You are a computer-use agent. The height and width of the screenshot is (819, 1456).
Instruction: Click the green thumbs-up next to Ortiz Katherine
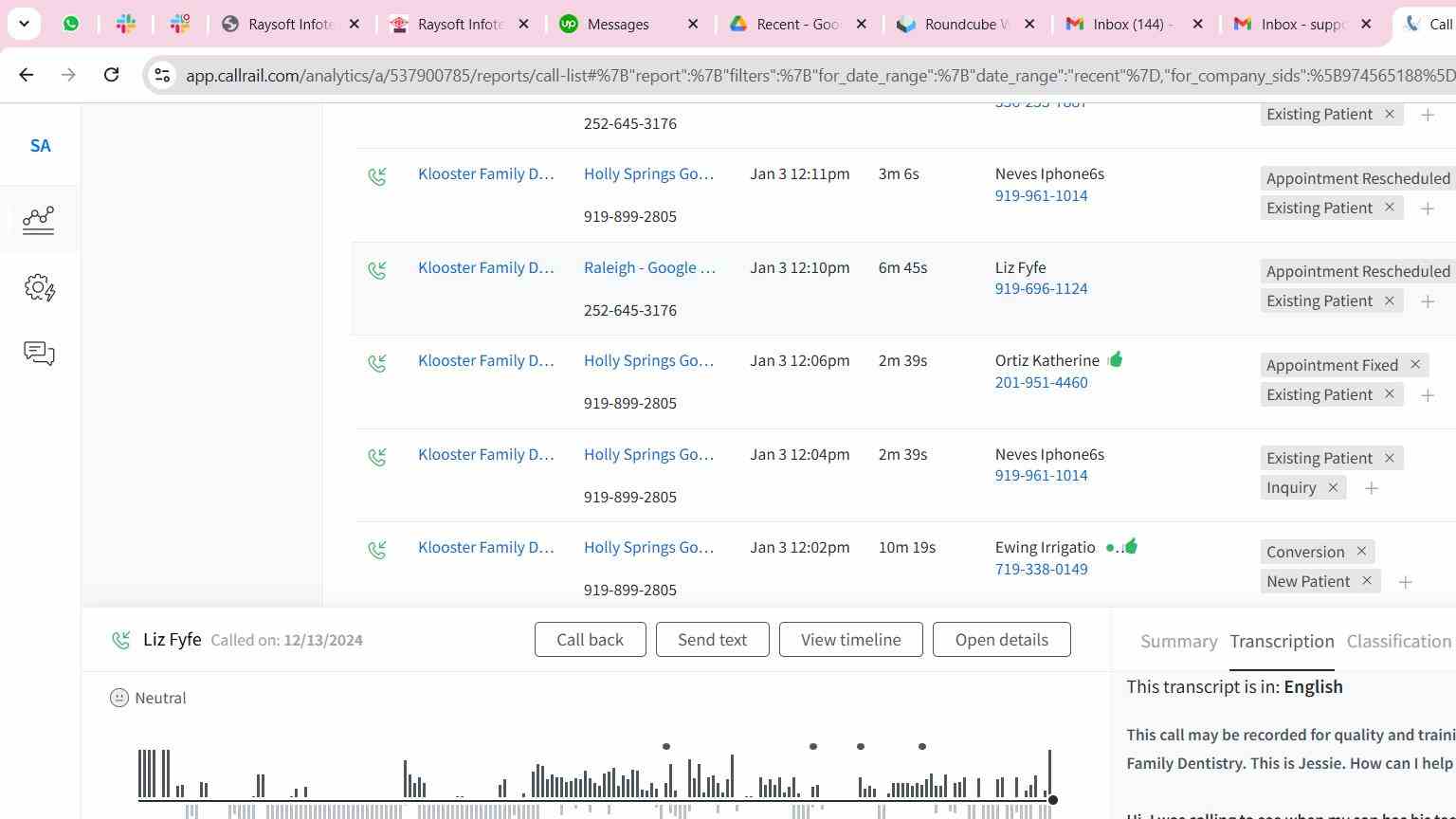[1115, 359]
